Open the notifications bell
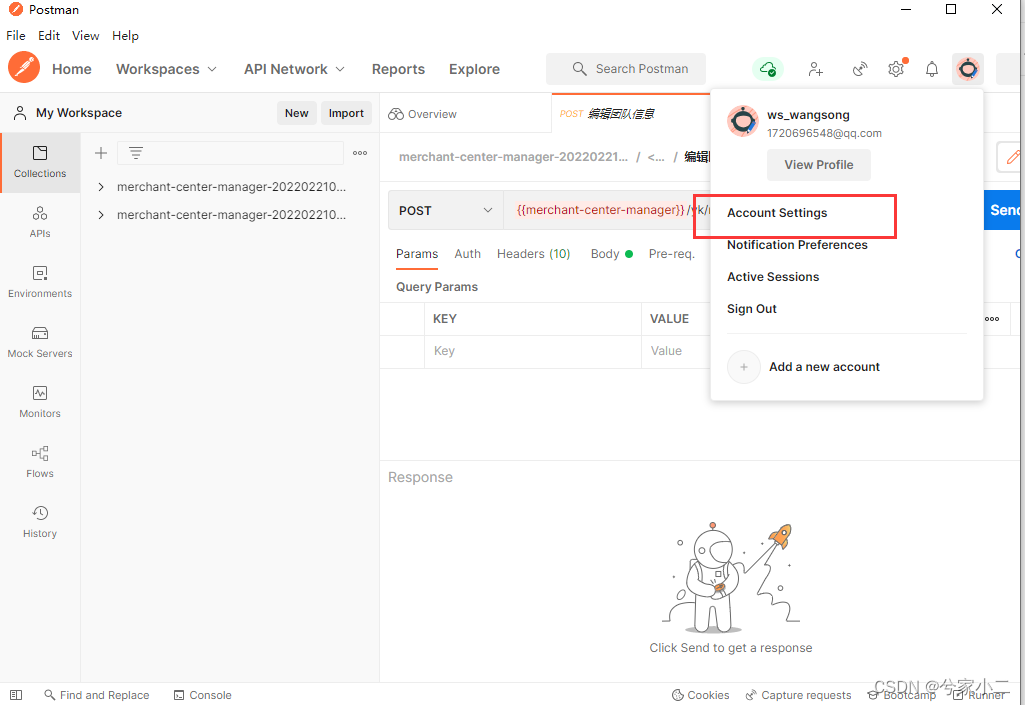Viewport: 1025px width, 705px height. tap(932, 69)
